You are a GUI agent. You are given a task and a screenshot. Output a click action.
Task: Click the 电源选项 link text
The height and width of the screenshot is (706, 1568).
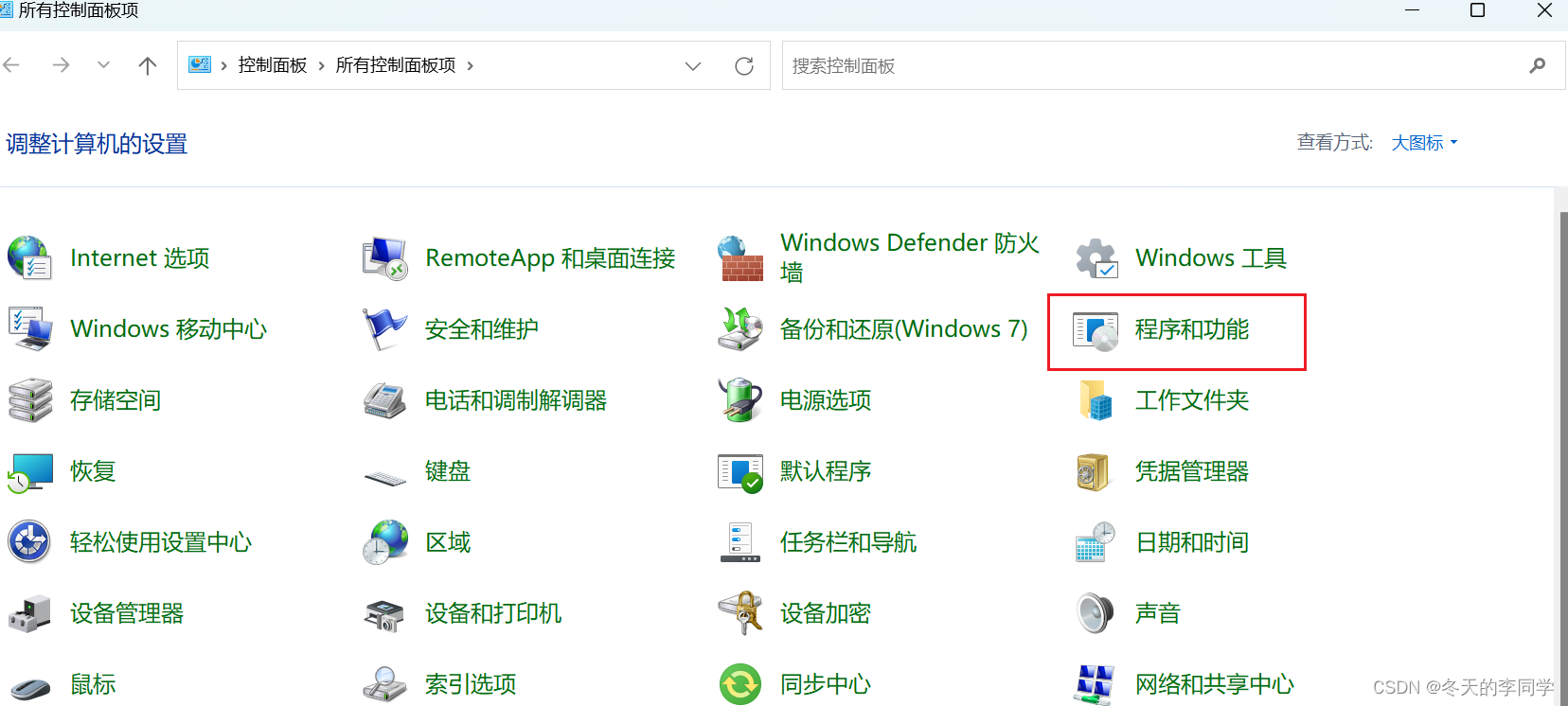[x=826, y=399]
